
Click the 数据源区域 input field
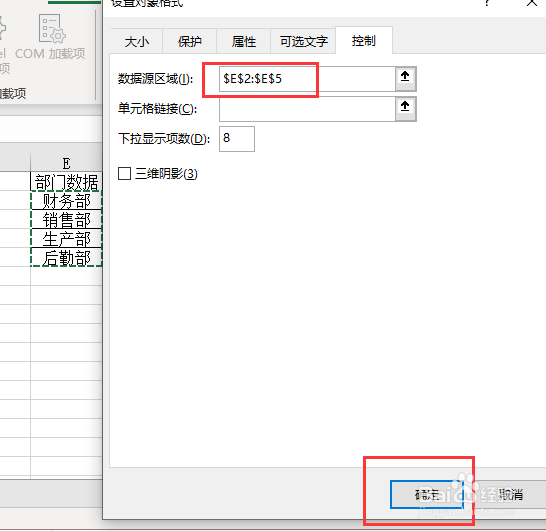click(307, 79)
